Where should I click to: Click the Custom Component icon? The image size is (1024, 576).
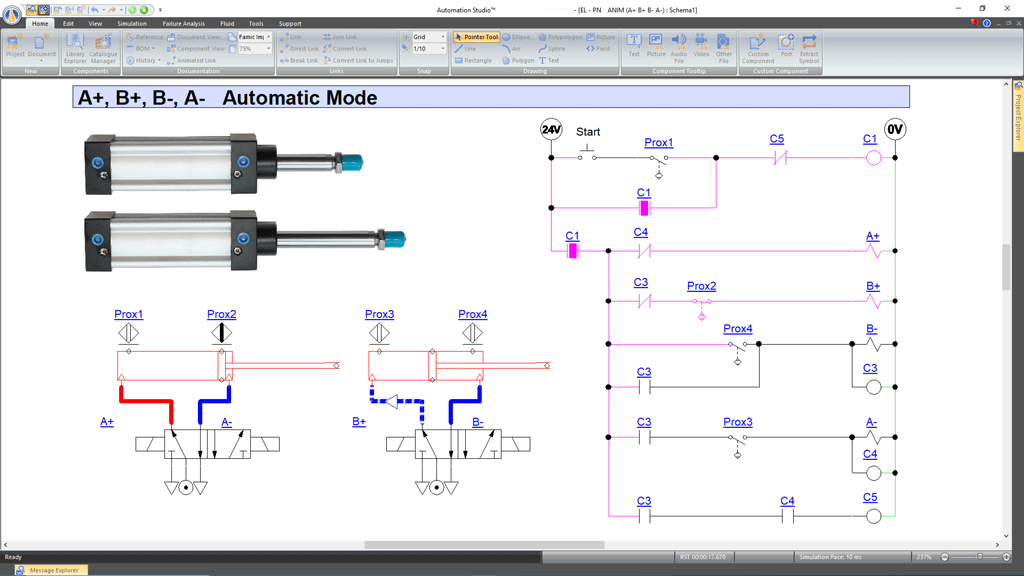tap(757, 47)
